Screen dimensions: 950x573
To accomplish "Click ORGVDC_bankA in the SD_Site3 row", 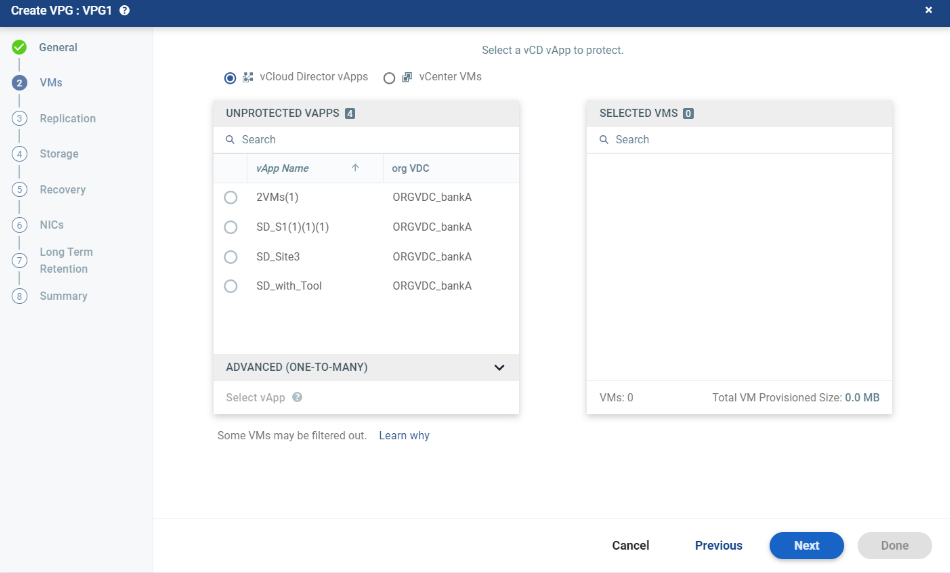I will [x=432, y=257].
